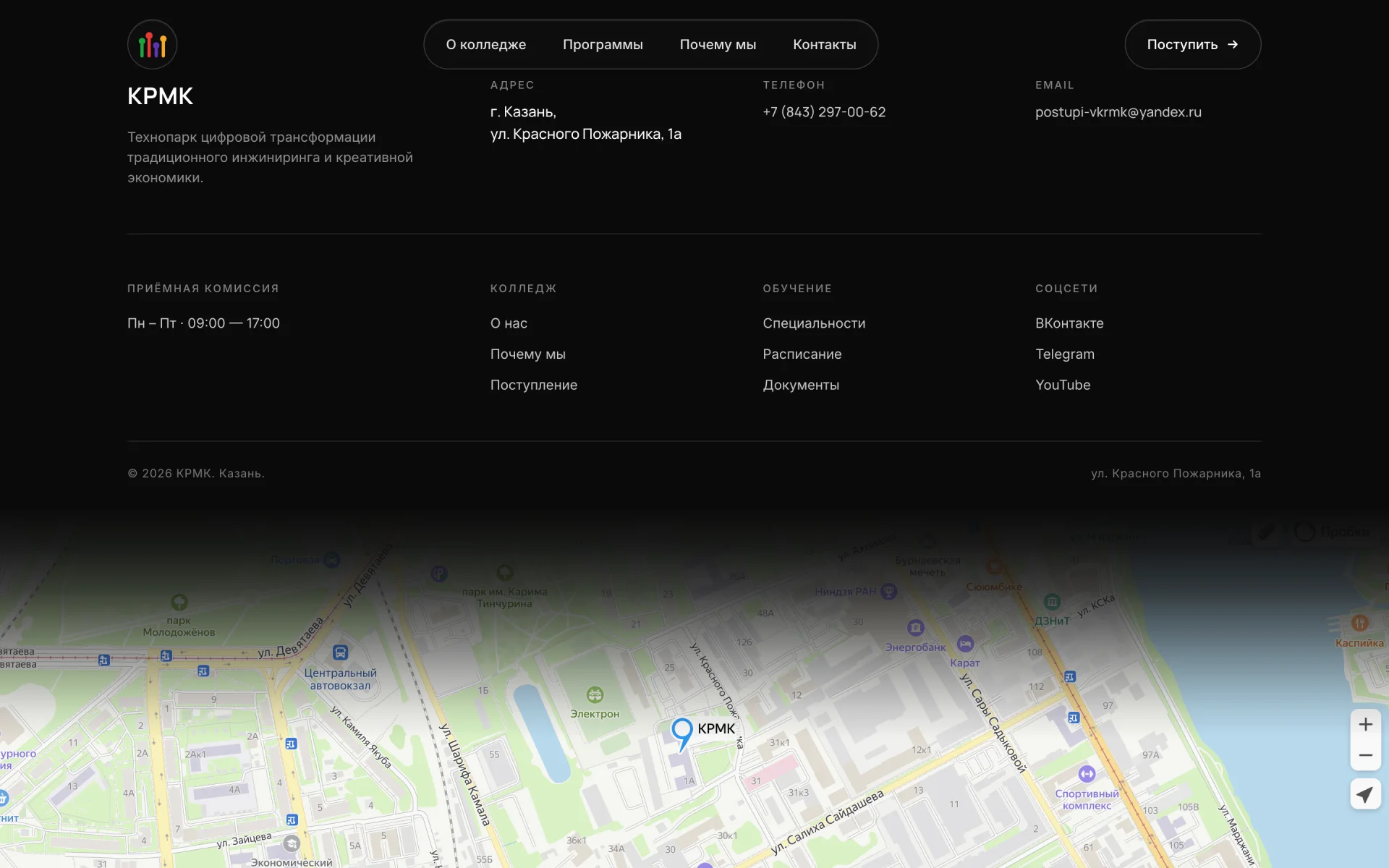Click the Спортивный комплекс map icon
Viewport: 1389px width, 868px height.
pos(1087,774)
